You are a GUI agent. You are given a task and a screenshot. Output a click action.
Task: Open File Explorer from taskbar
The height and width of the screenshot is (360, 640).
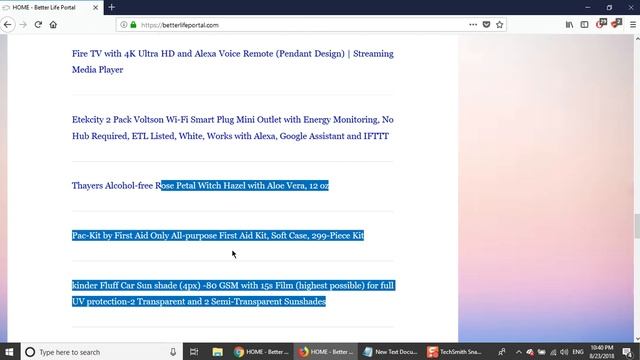pos(218,352)
